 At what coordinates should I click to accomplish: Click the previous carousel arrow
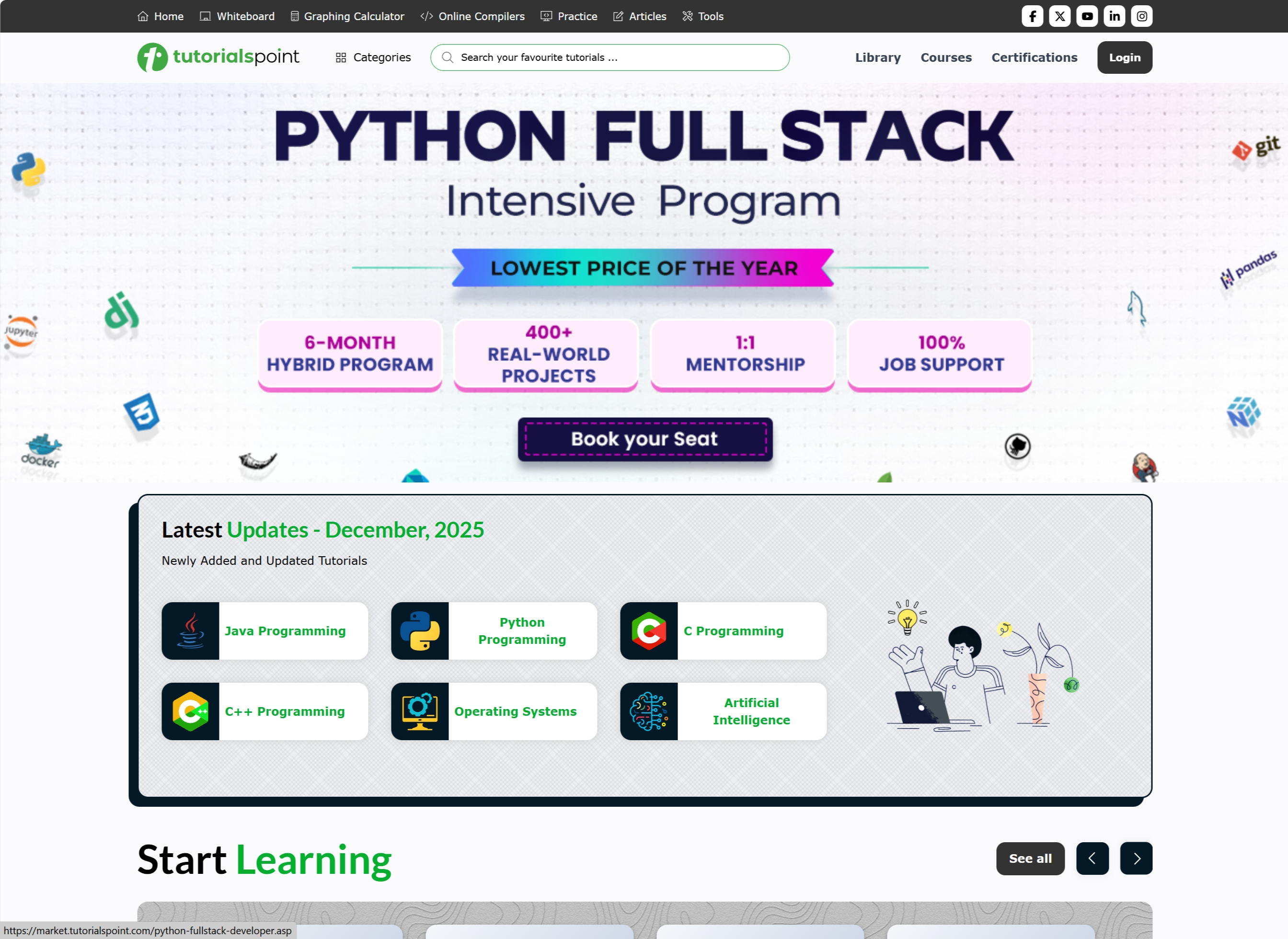click(1092, 859)
